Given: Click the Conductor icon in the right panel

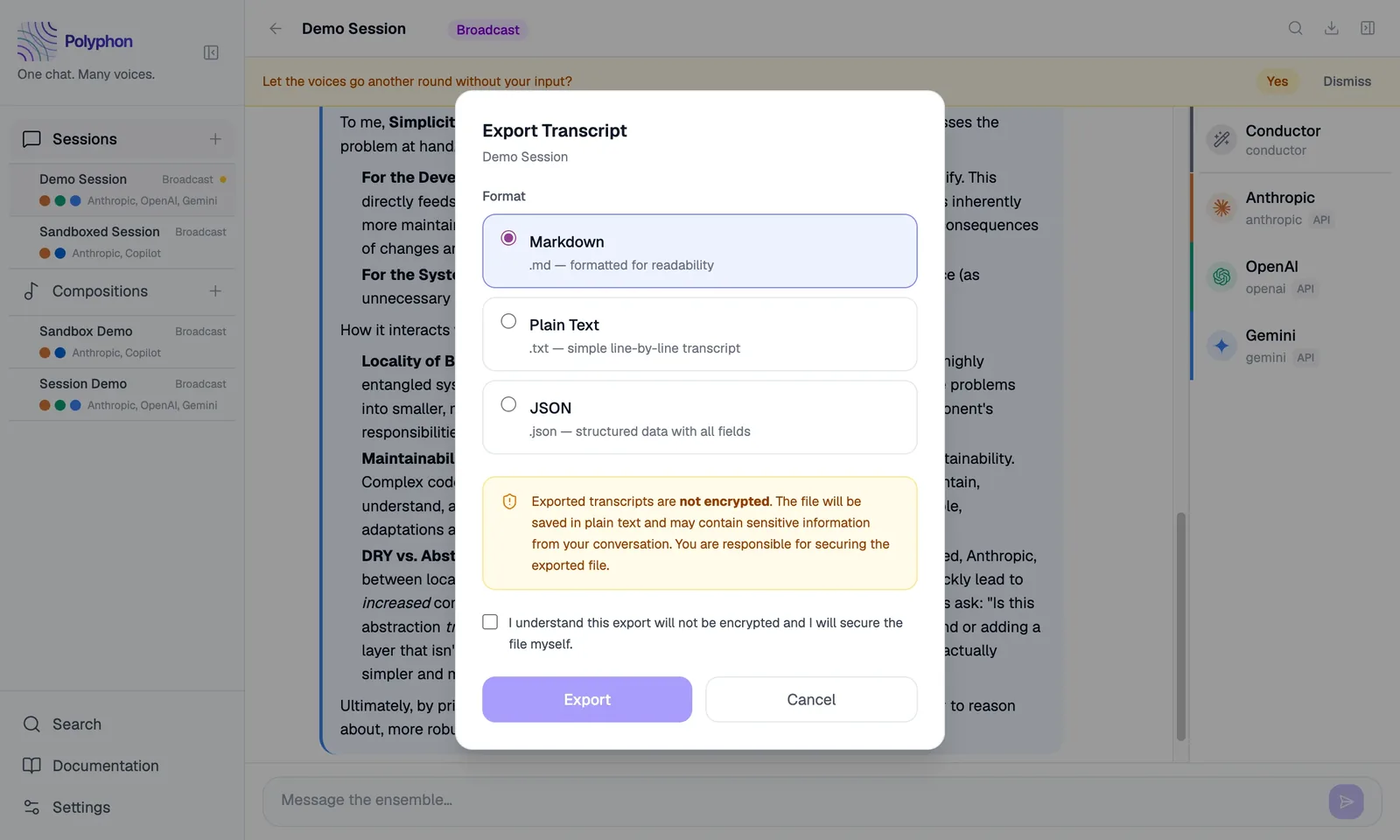Looking at the screenshot, I should [x=1221, y=139].
